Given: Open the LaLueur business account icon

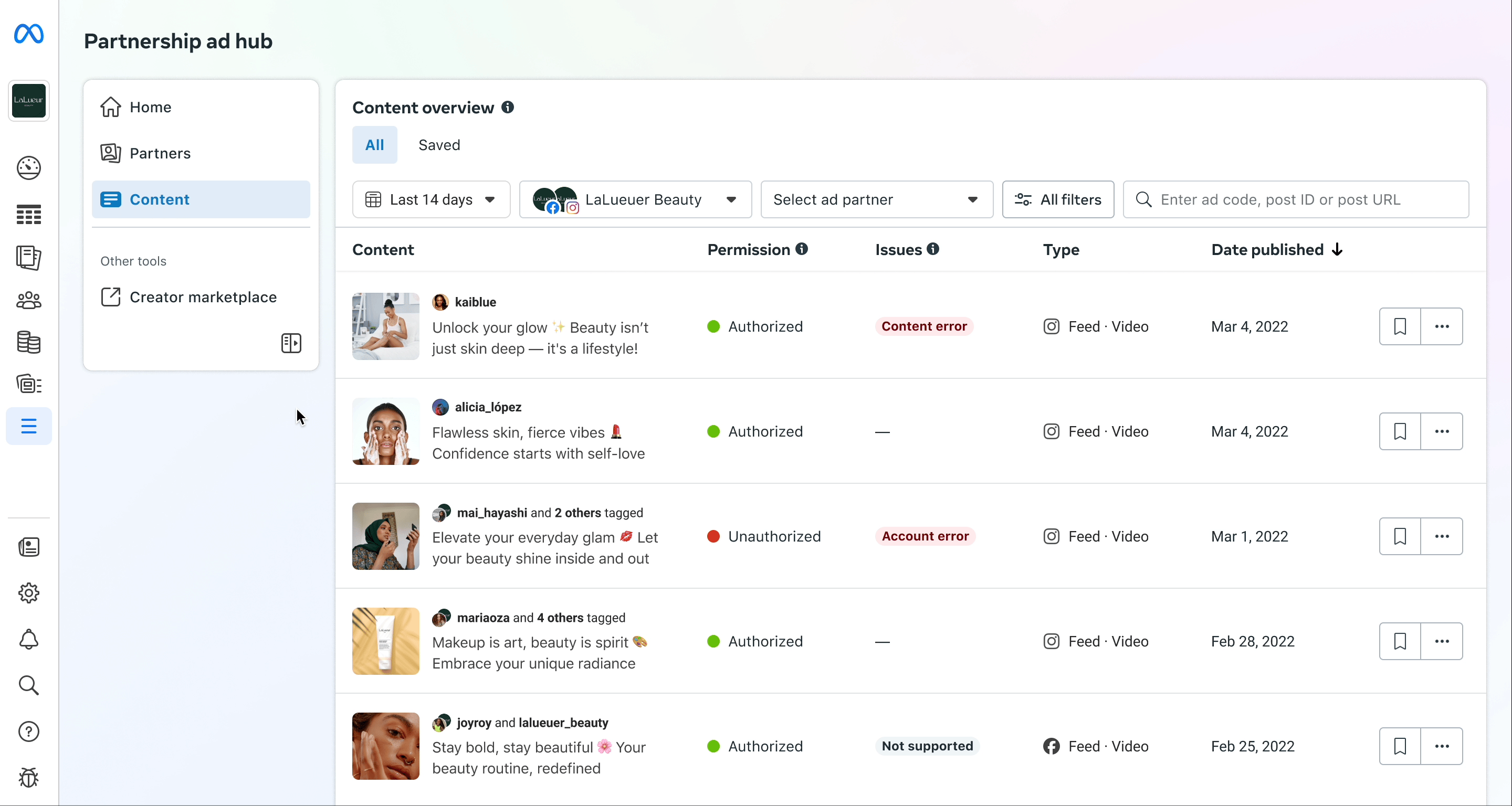Looking at the screenshot, I should 29,101.
